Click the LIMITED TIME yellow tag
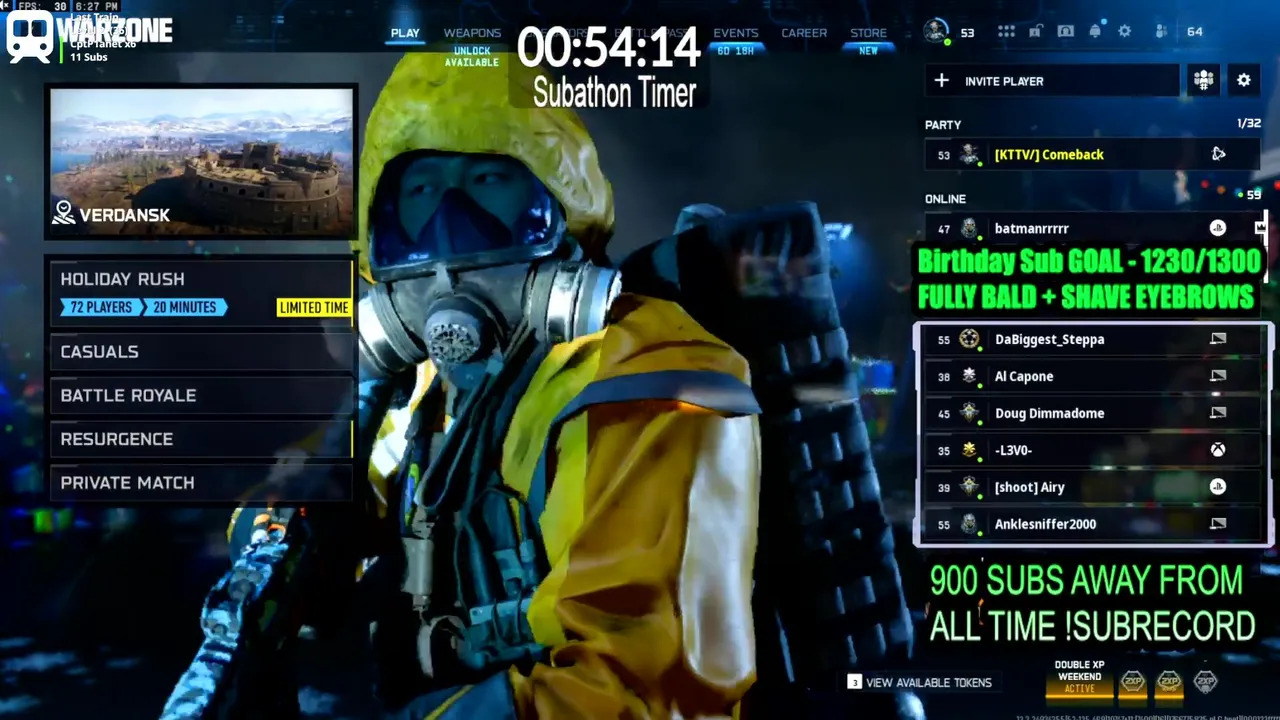The width and height of the screenshot is (1280, 720). [x=314, y=307]
